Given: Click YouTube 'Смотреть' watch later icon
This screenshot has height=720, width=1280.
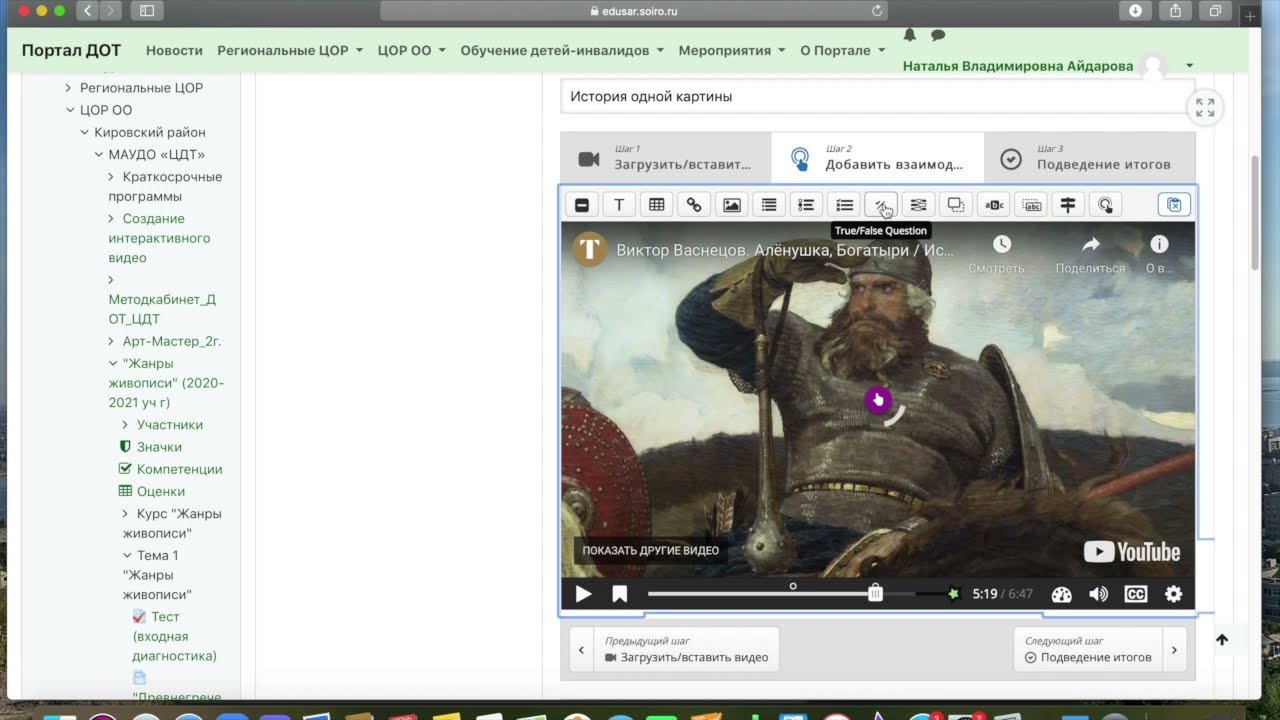Looking at the screenshot, I should click(x=1001, y=244).
